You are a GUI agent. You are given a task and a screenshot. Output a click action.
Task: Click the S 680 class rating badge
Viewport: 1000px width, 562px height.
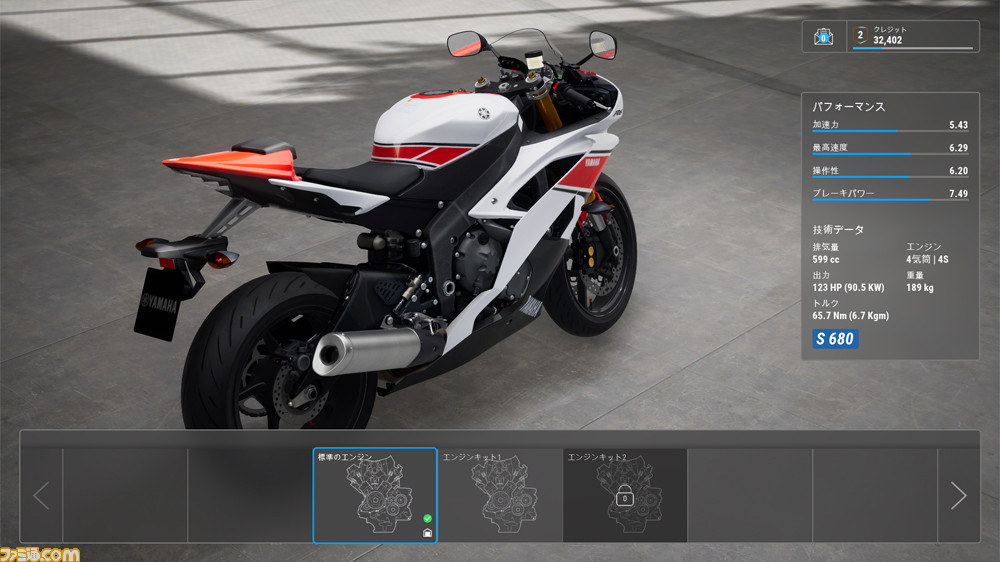tap(835, 339)
